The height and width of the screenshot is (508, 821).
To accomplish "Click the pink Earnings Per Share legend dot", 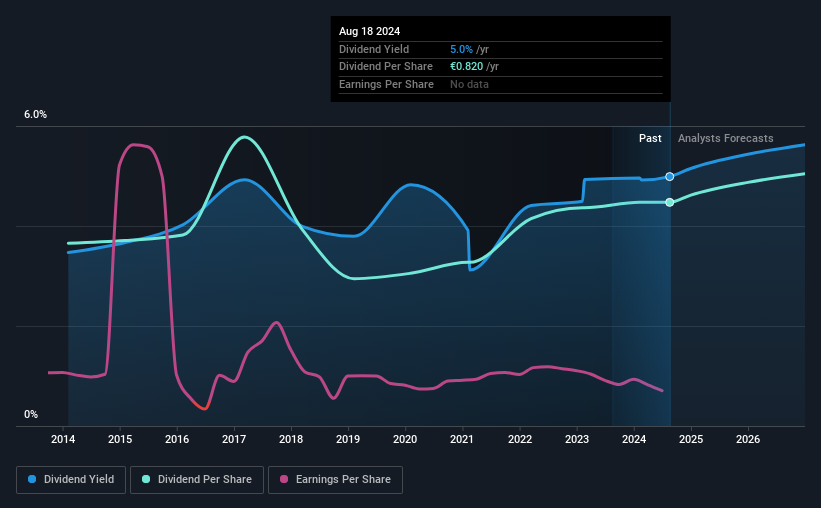I will [284, 479].
